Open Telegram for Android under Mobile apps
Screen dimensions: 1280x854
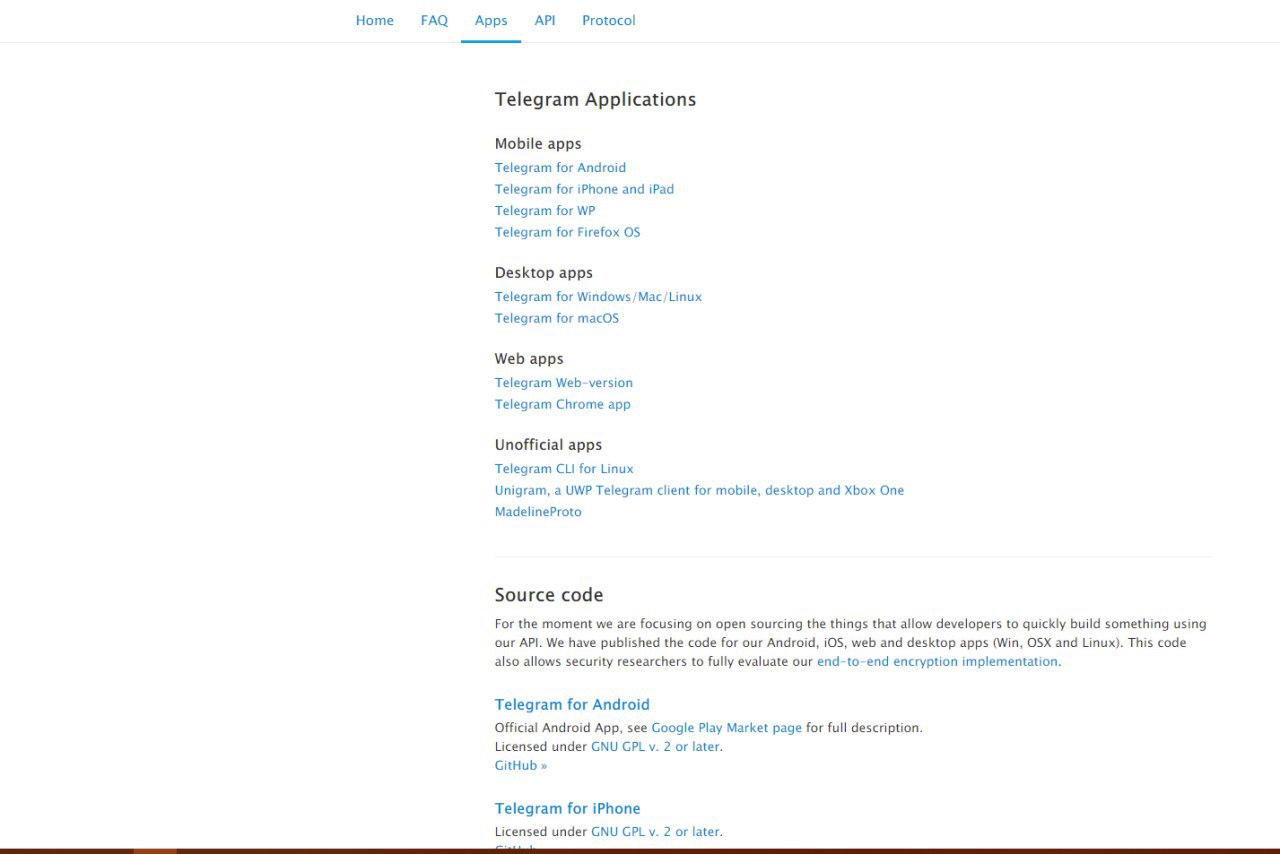coord(560,168)
